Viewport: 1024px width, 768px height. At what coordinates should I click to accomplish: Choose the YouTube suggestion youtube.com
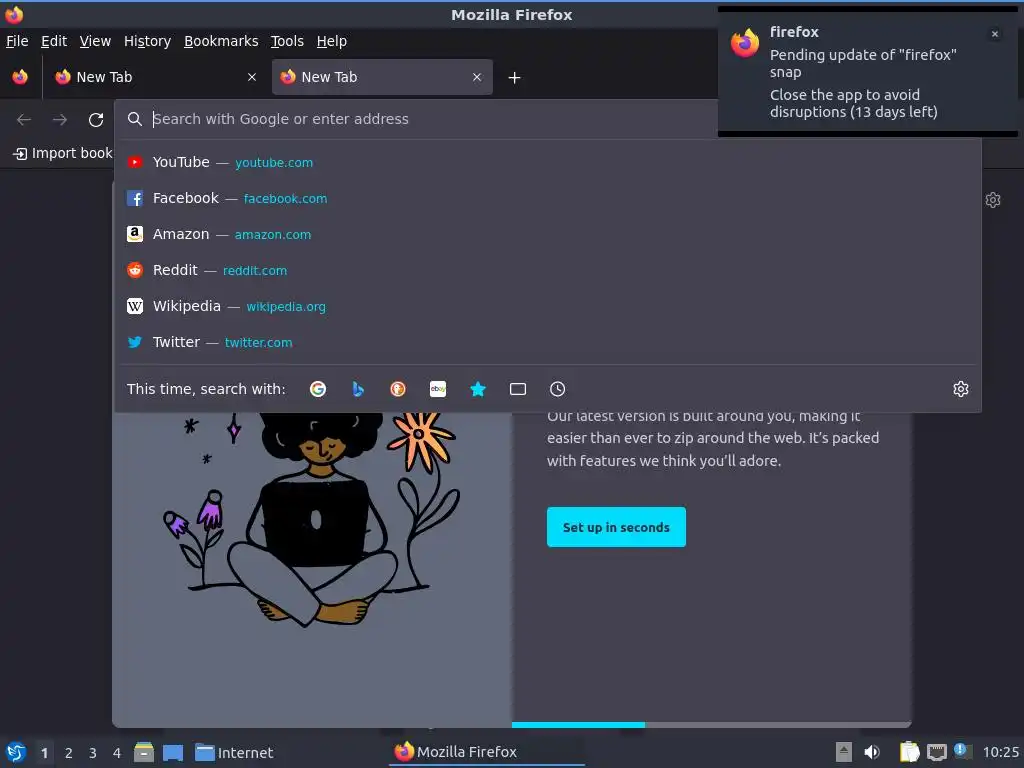click(547, 162)
